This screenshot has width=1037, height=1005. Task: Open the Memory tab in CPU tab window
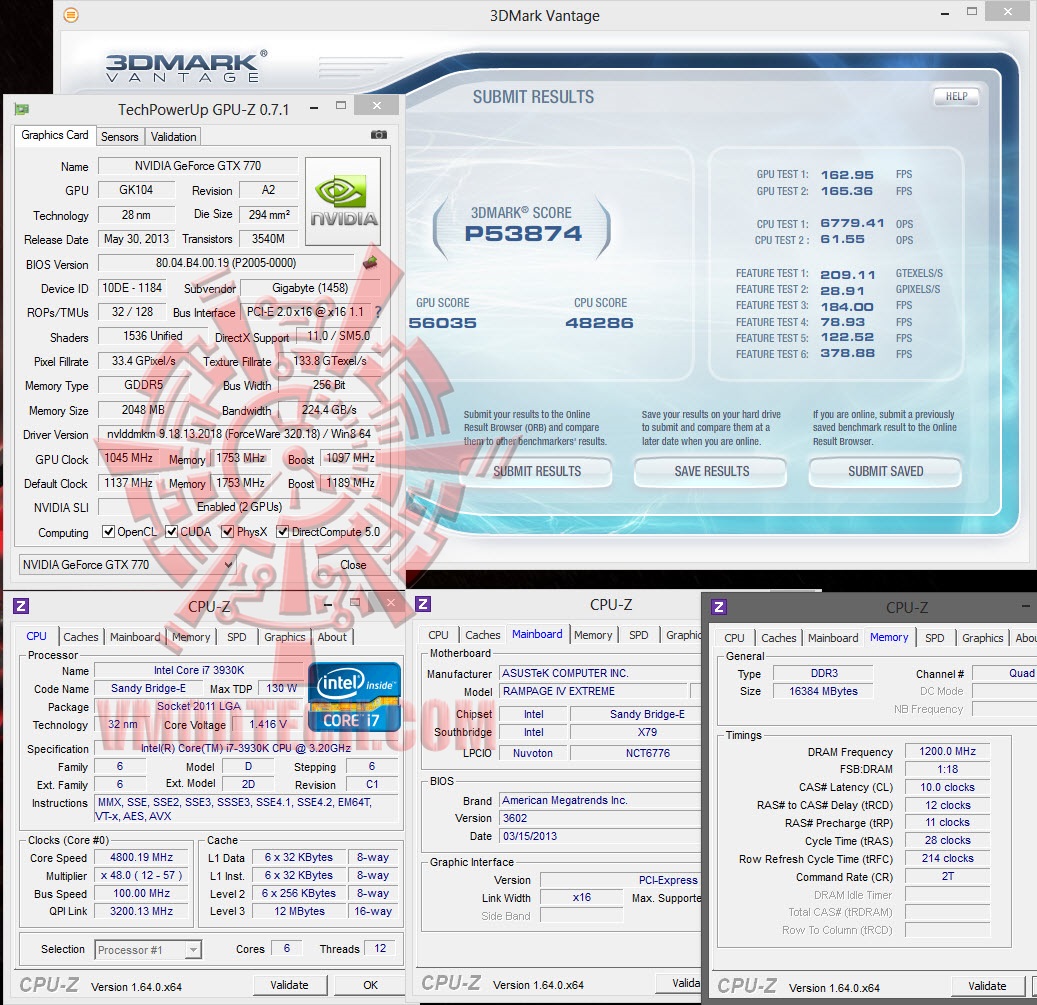pos(191,637)
